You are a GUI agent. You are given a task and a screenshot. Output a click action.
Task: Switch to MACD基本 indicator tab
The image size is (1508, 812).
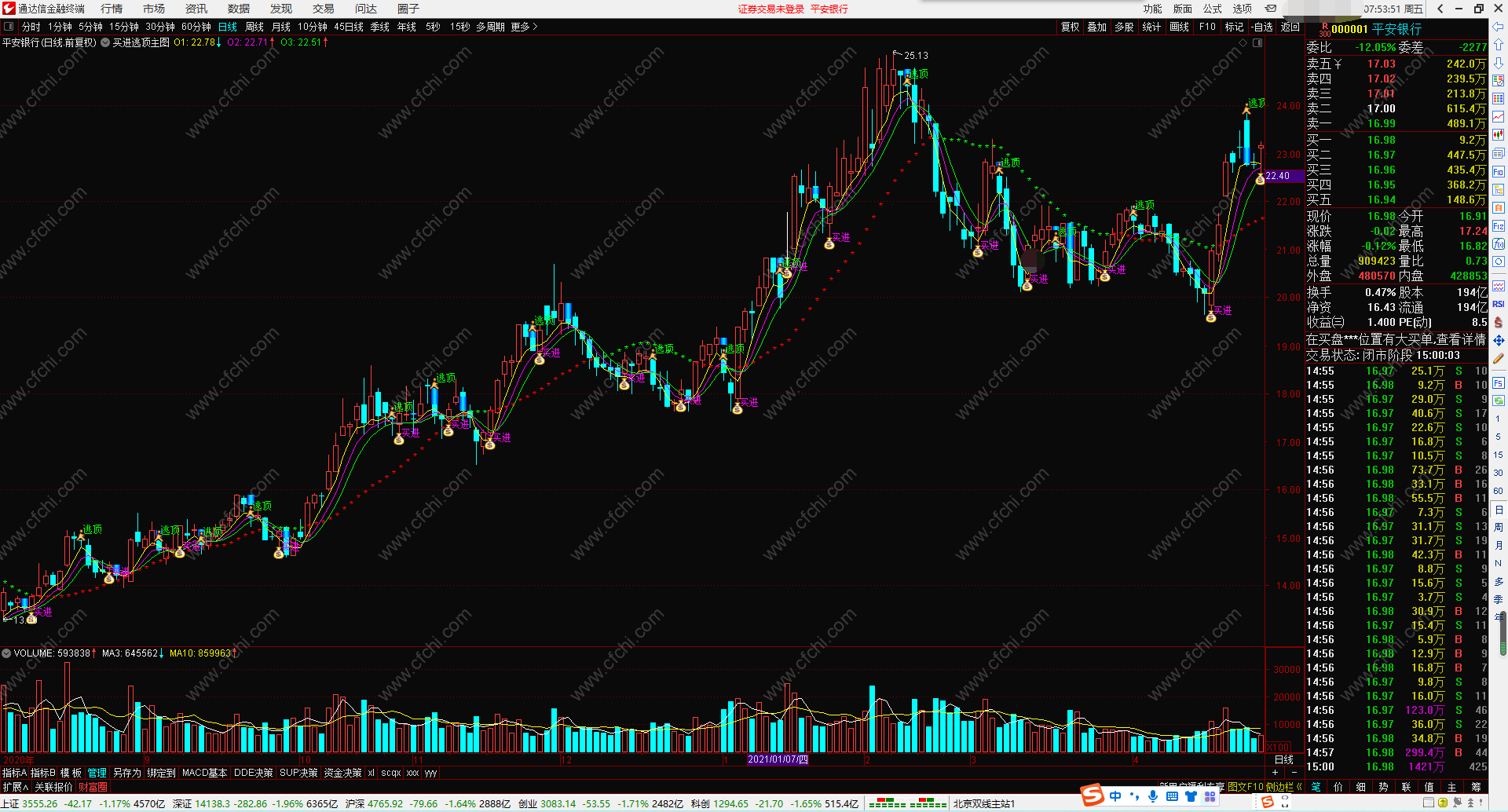[x=205, y=774]
